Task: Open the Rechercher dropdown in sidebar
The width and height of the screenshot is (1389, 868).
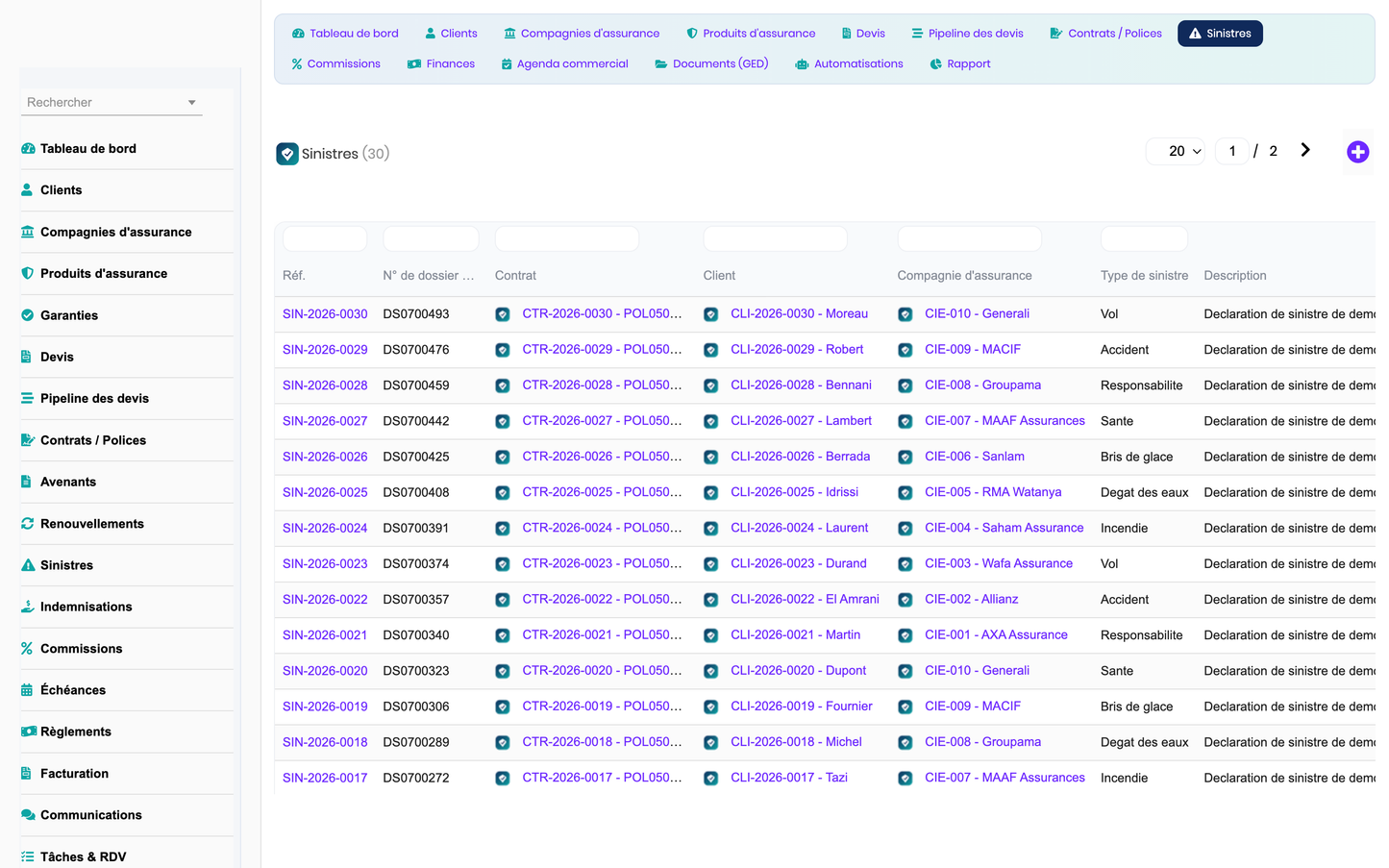Action: point(112,102)
